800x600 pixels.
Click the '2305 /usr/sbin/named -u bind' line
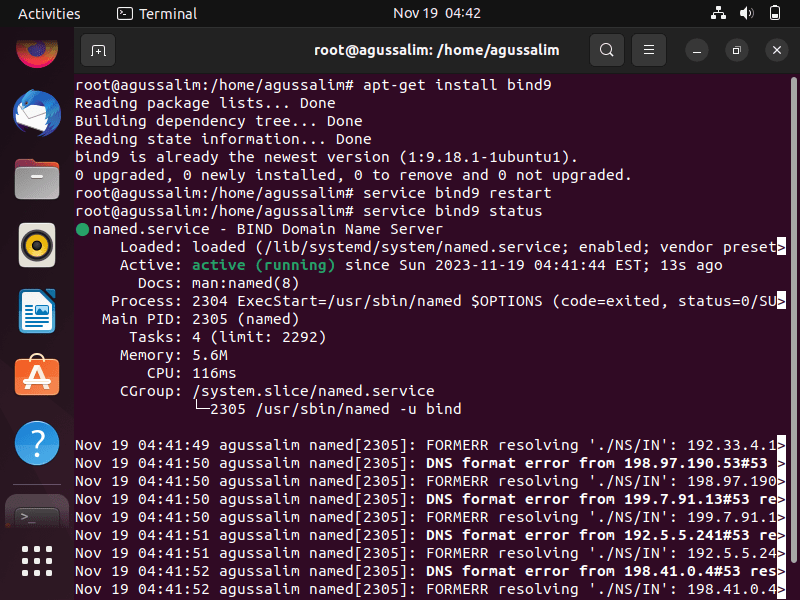pos(335,409)
